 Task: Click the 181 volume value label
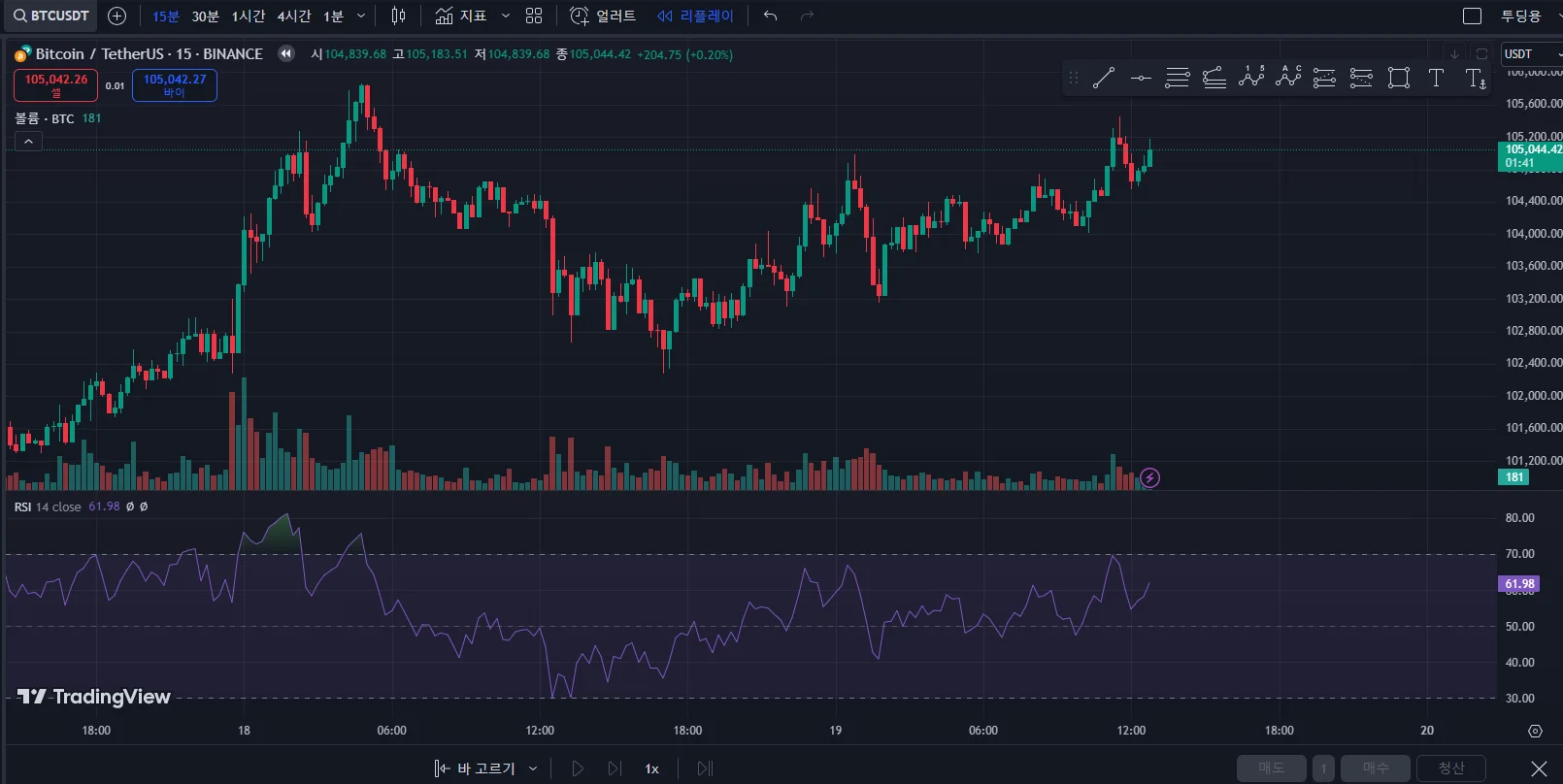(x=1514, y=477)
